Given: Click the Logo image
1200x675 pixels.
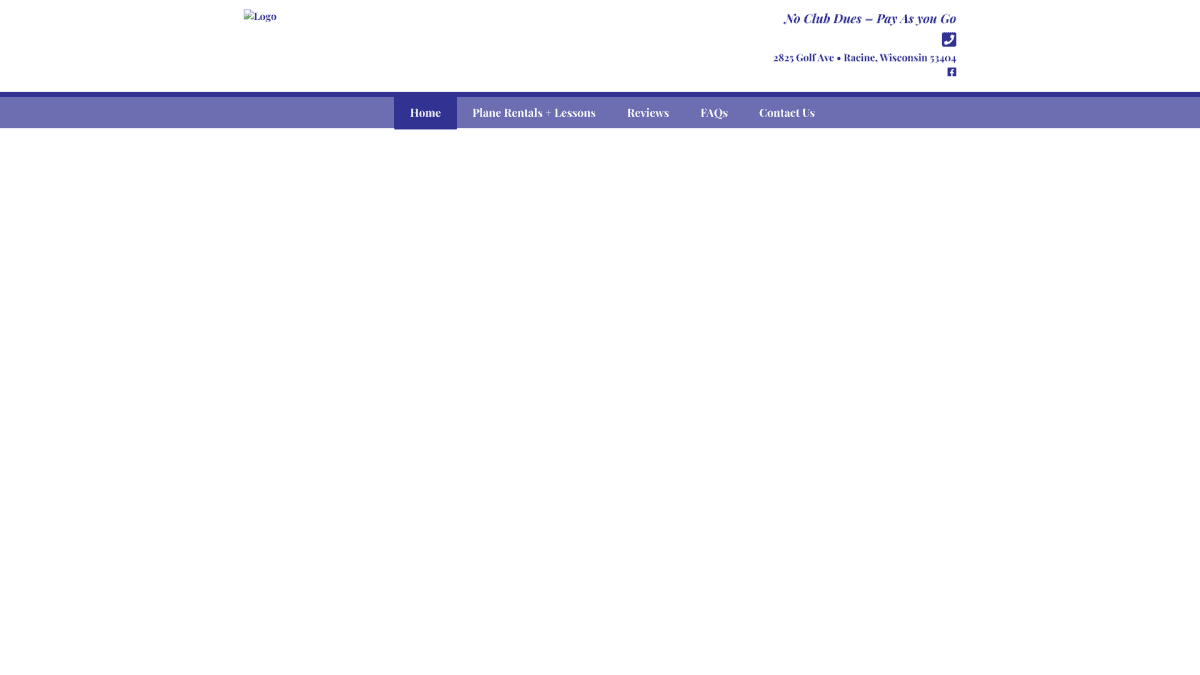Looking at the screenshot, I should pyautogui.click(x=260, y=16).
